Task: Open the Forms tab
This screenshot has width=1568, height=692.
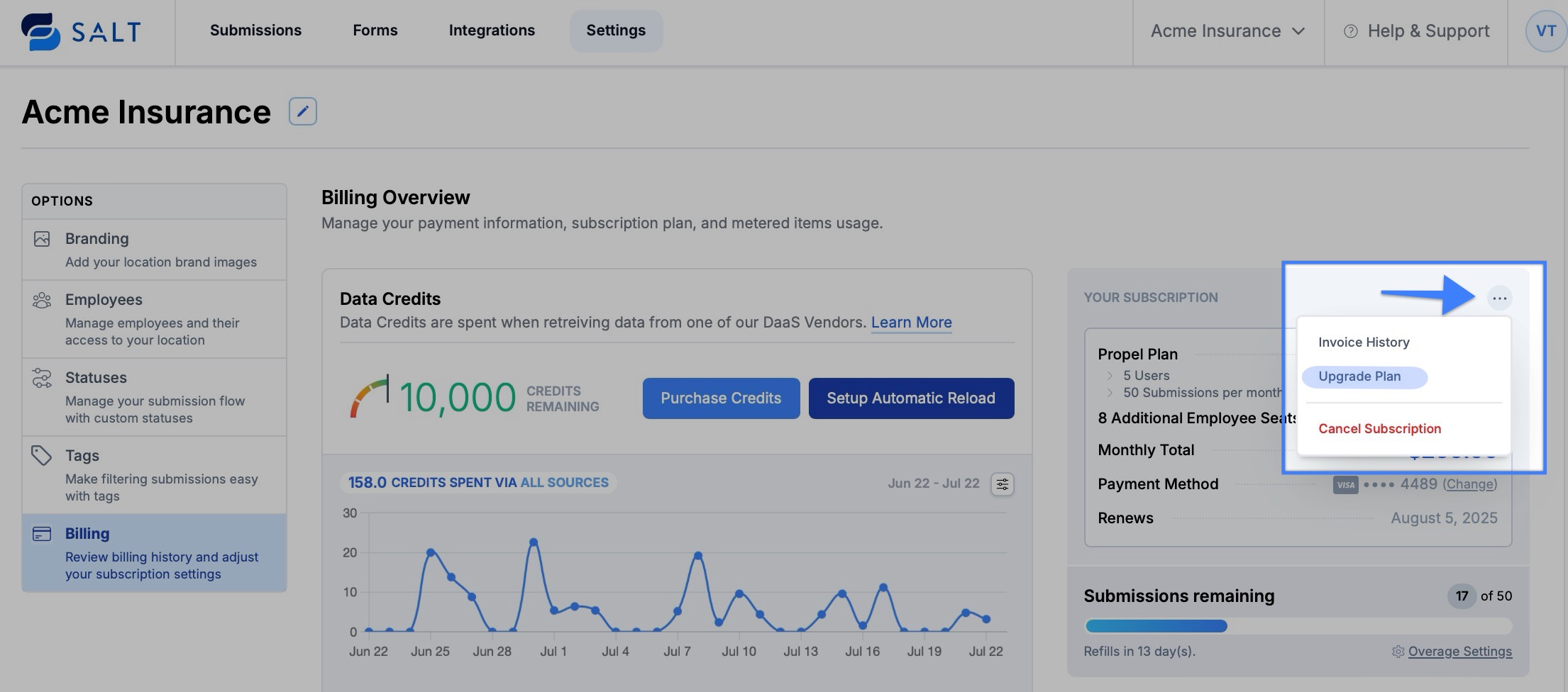Action: tap(375, 30)
